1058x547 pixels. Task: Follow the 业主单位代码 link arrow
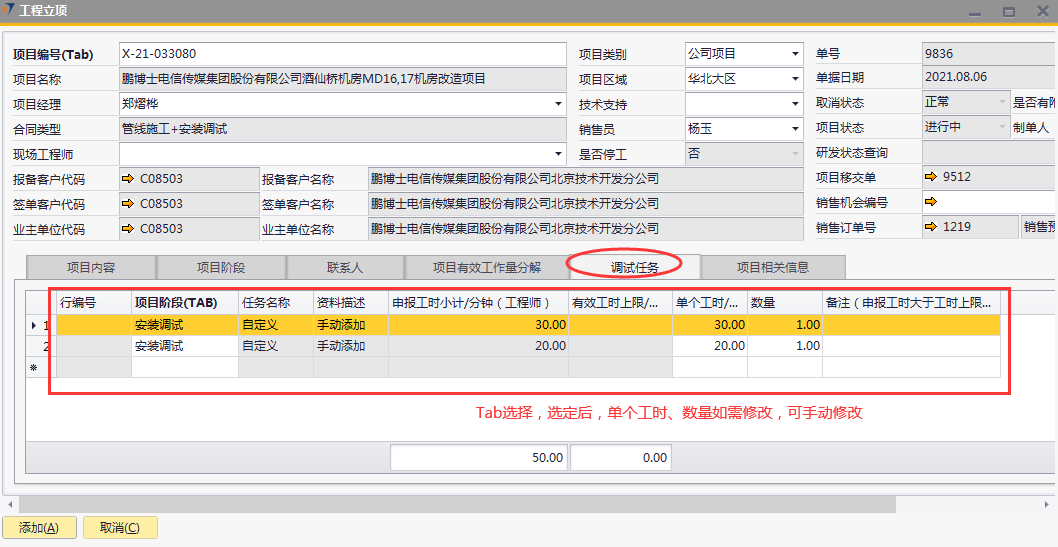(x=128, y=229)
